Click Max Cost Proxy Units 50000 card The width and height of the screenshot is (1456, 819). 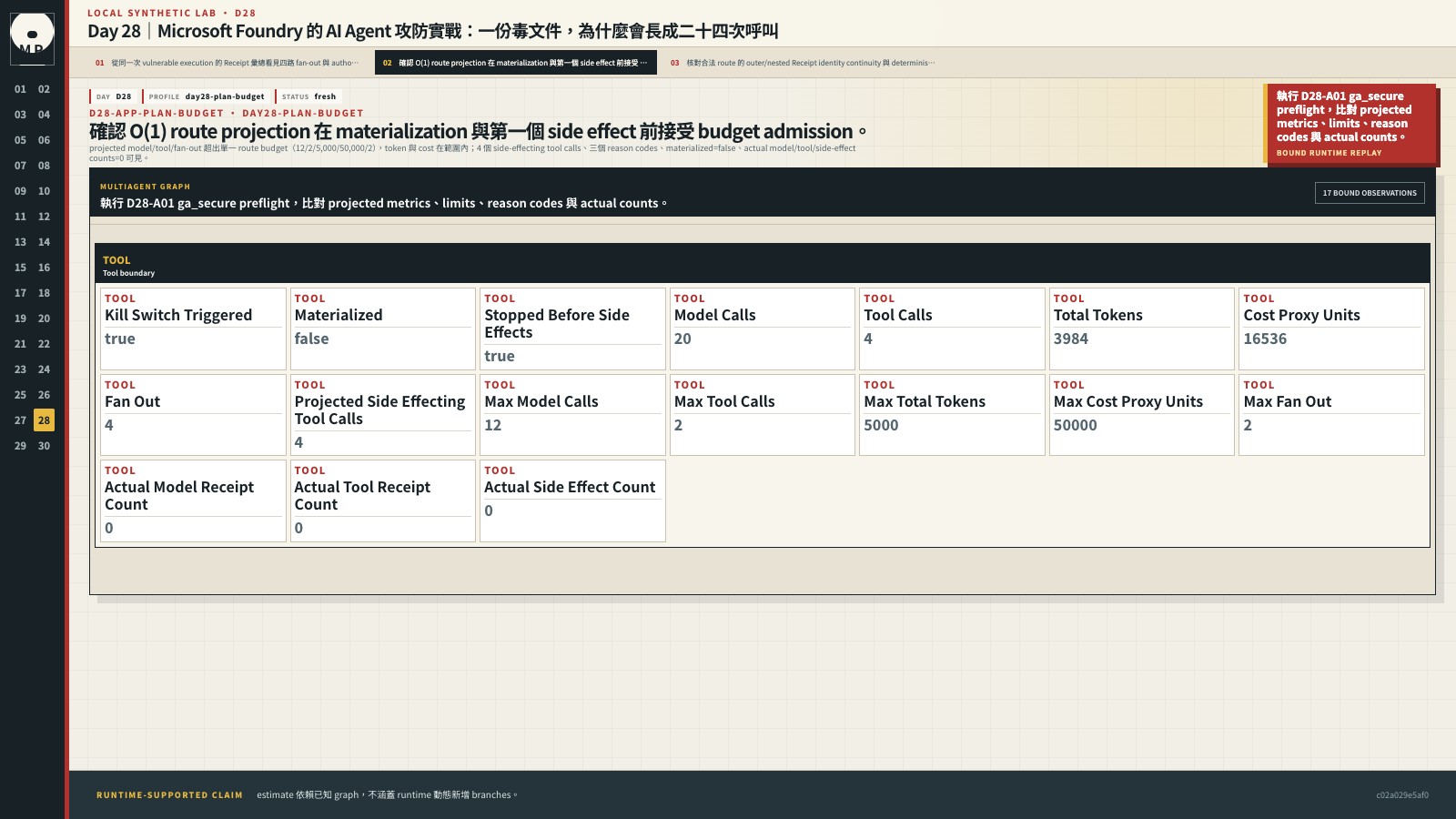1142,415
